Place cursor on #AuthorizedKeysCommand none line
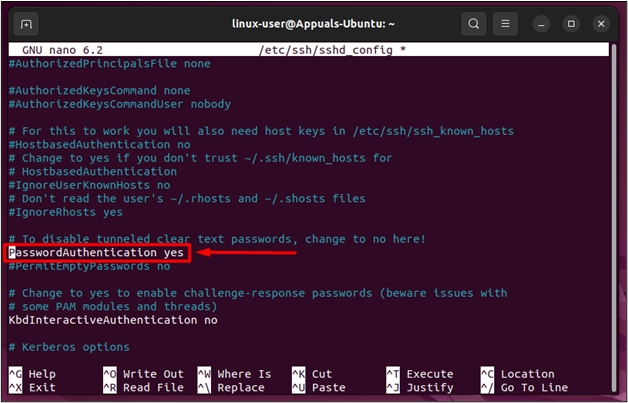This screenshot has width=628, height=403. [100, 90]
